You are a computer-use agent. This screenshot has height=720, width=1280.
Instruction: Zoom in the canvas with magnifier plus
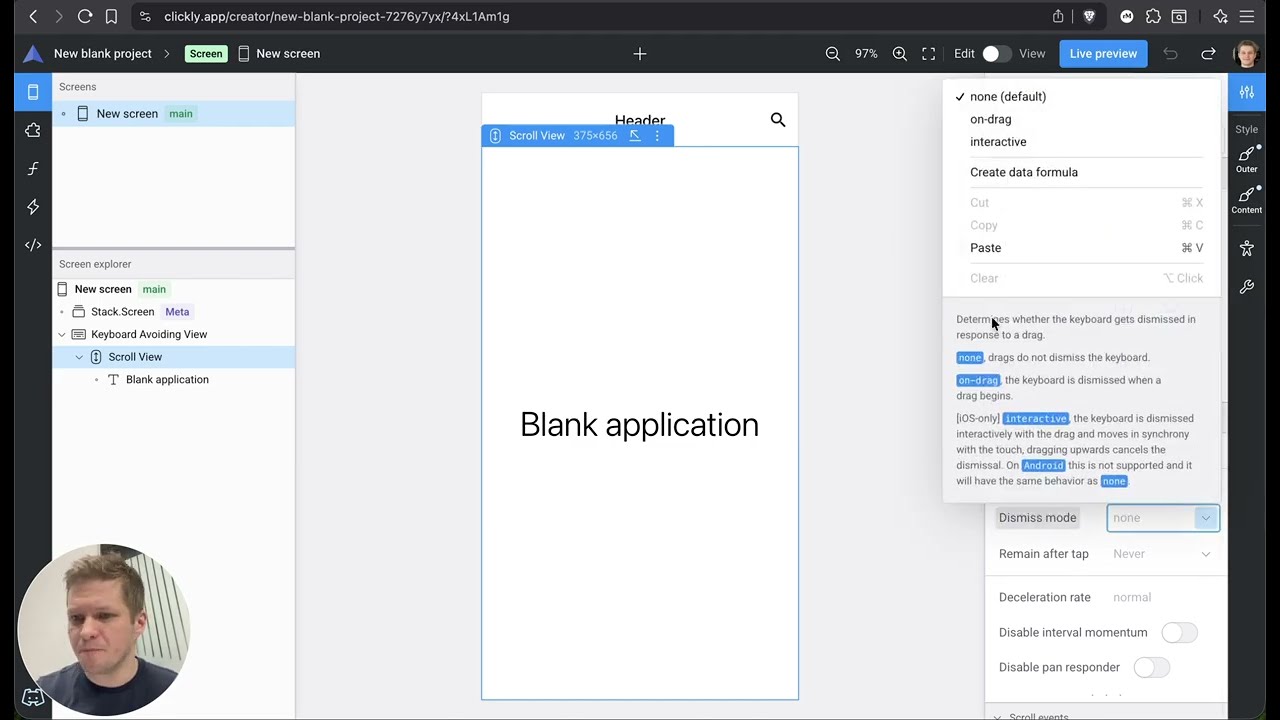(900, 54)
